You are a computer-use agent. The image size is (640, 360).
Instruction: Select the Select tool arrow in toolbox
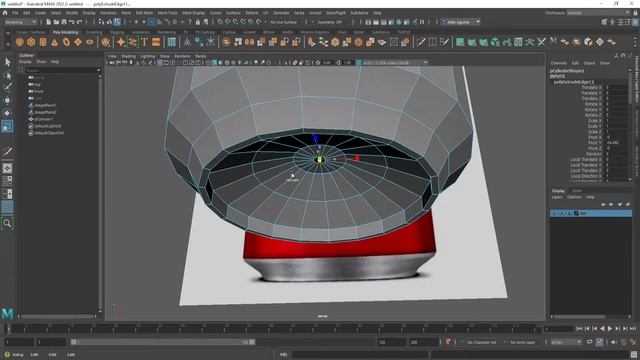[7, 62]
